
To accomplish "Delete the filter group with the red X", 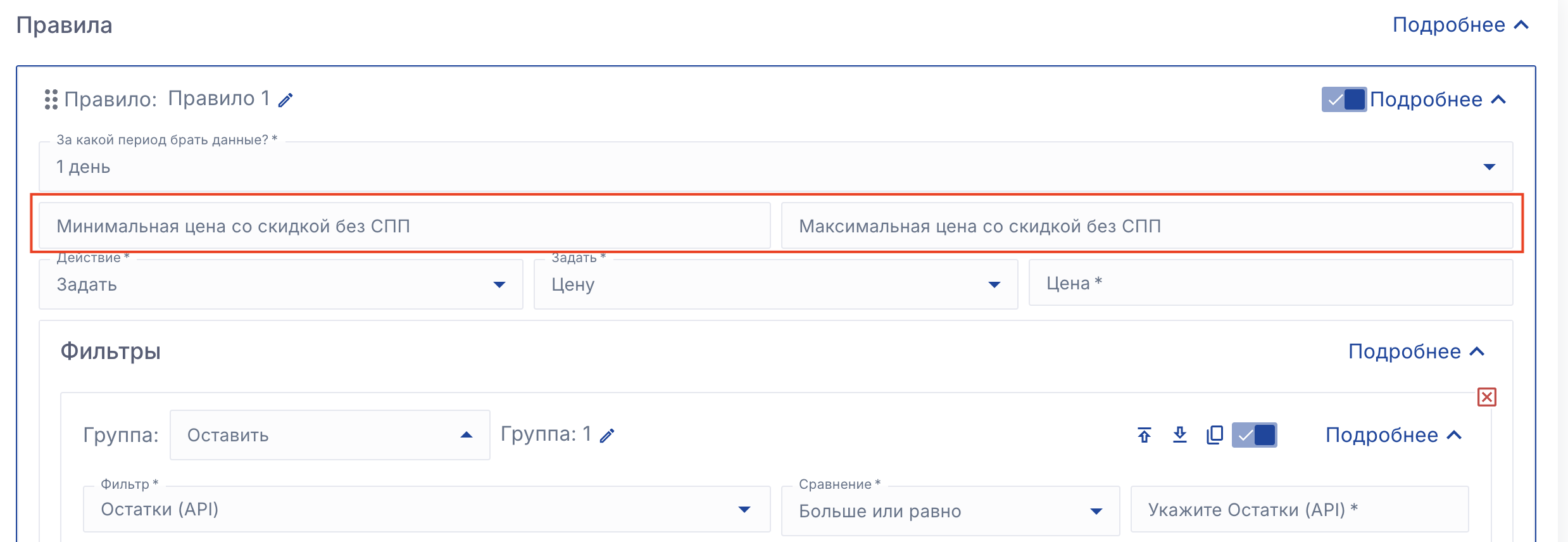I will point(1486,397).
